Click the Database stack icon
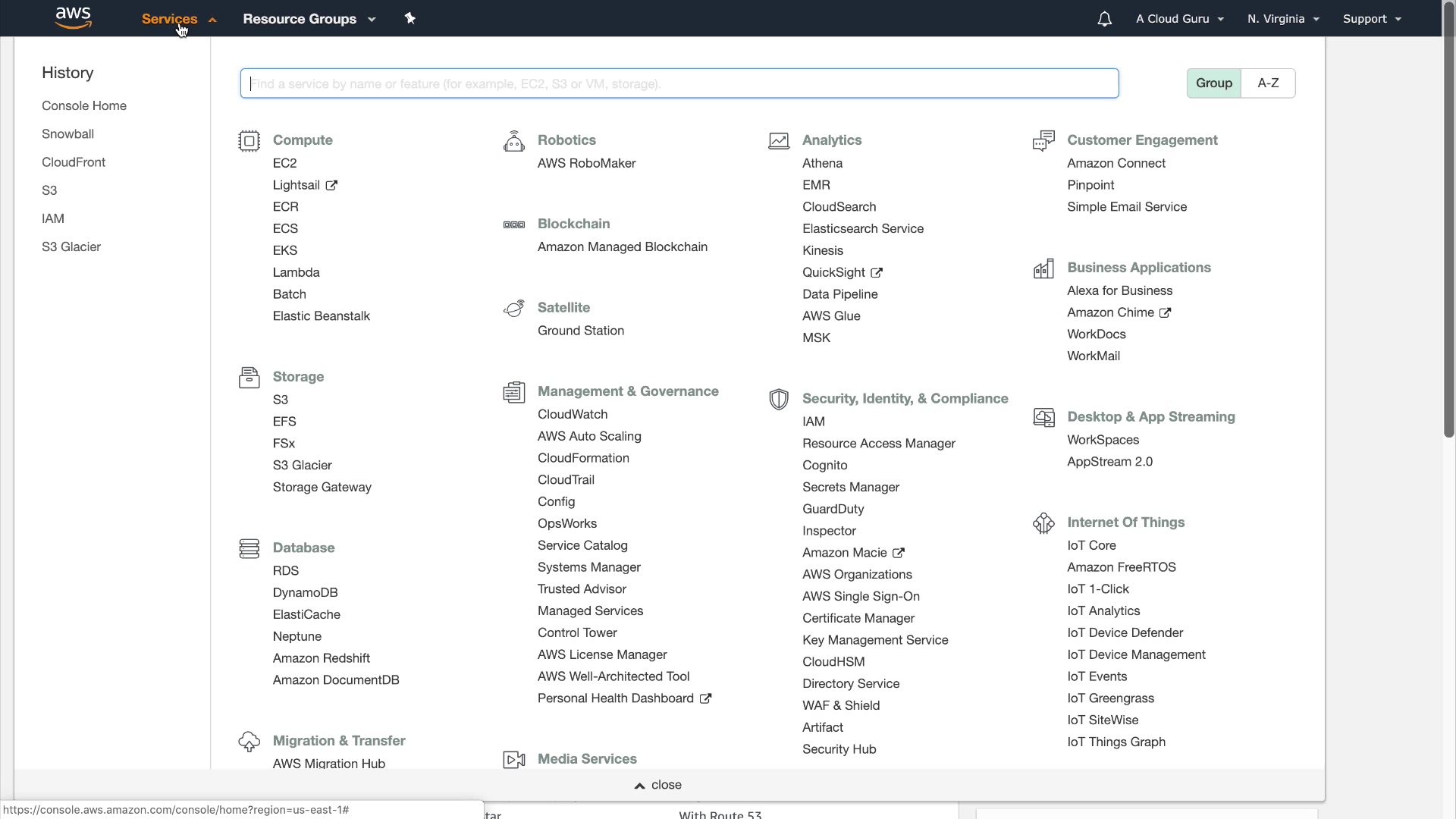 (249, 548)
